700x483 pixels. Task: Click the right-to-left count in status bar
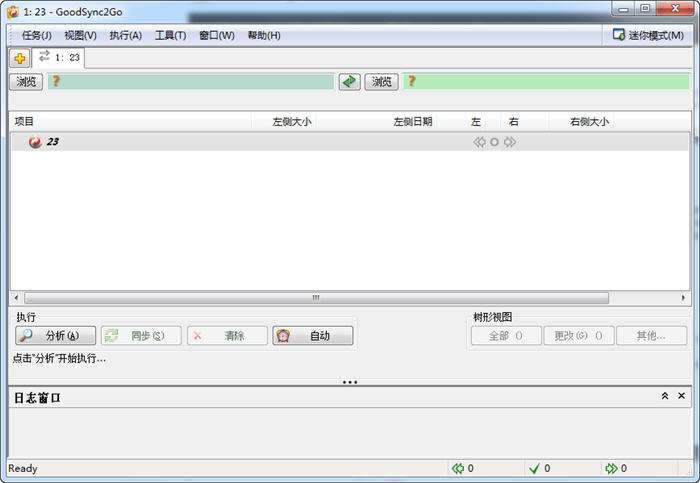(462, 468)
